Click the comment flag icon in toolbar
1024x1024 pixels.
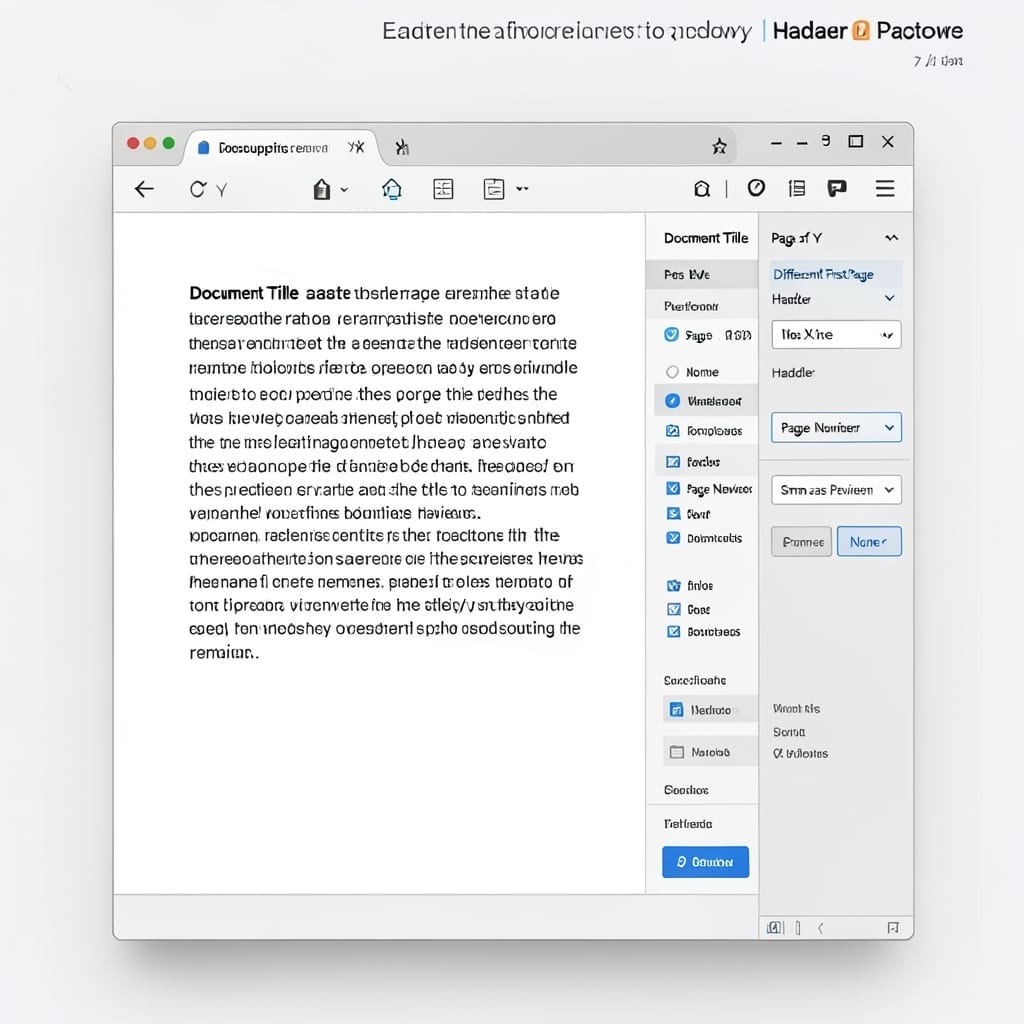pyautogui.click(x=837, y=189)
